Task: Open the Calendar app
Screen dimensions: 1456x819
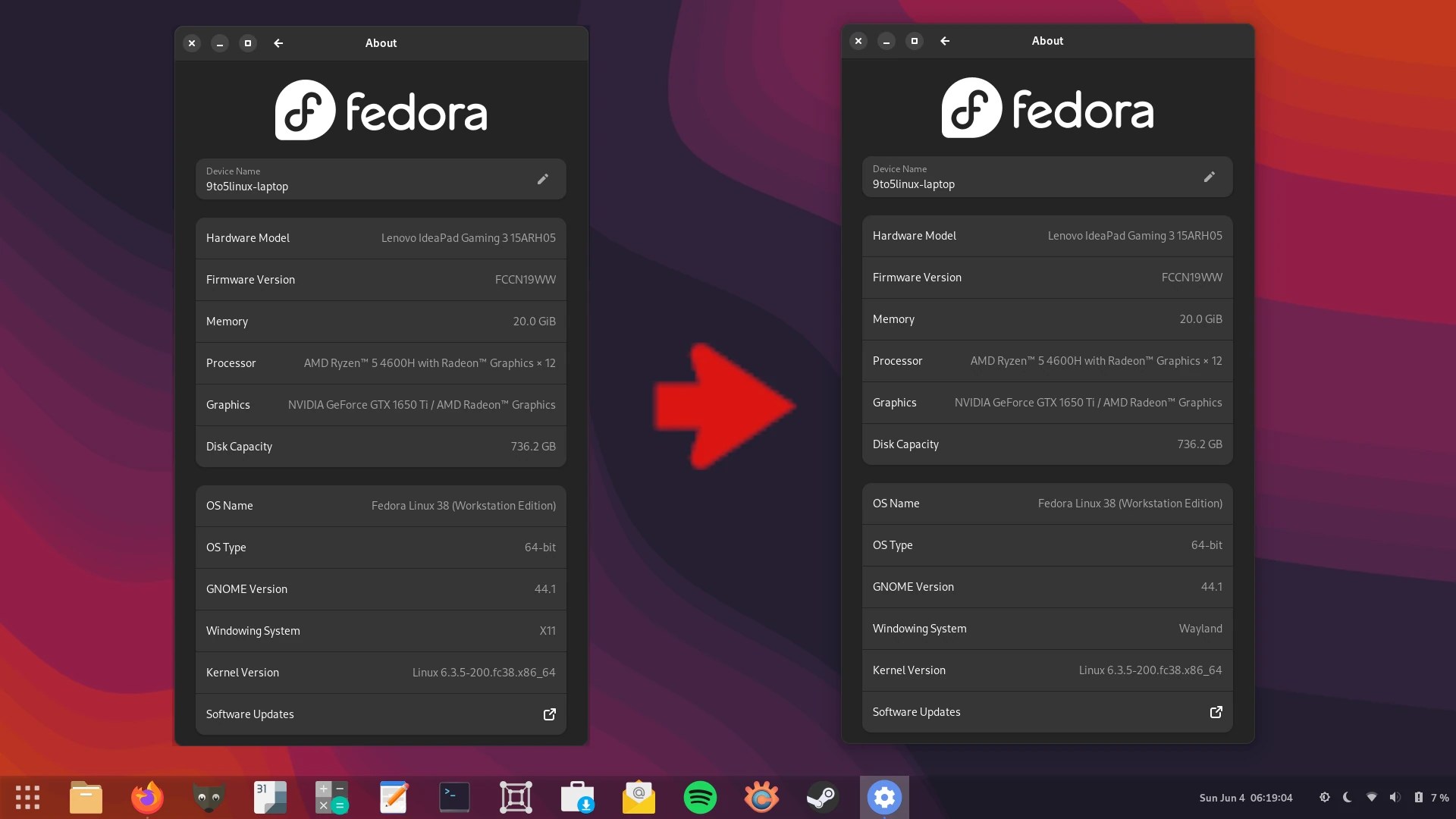Action: (270, 797)
